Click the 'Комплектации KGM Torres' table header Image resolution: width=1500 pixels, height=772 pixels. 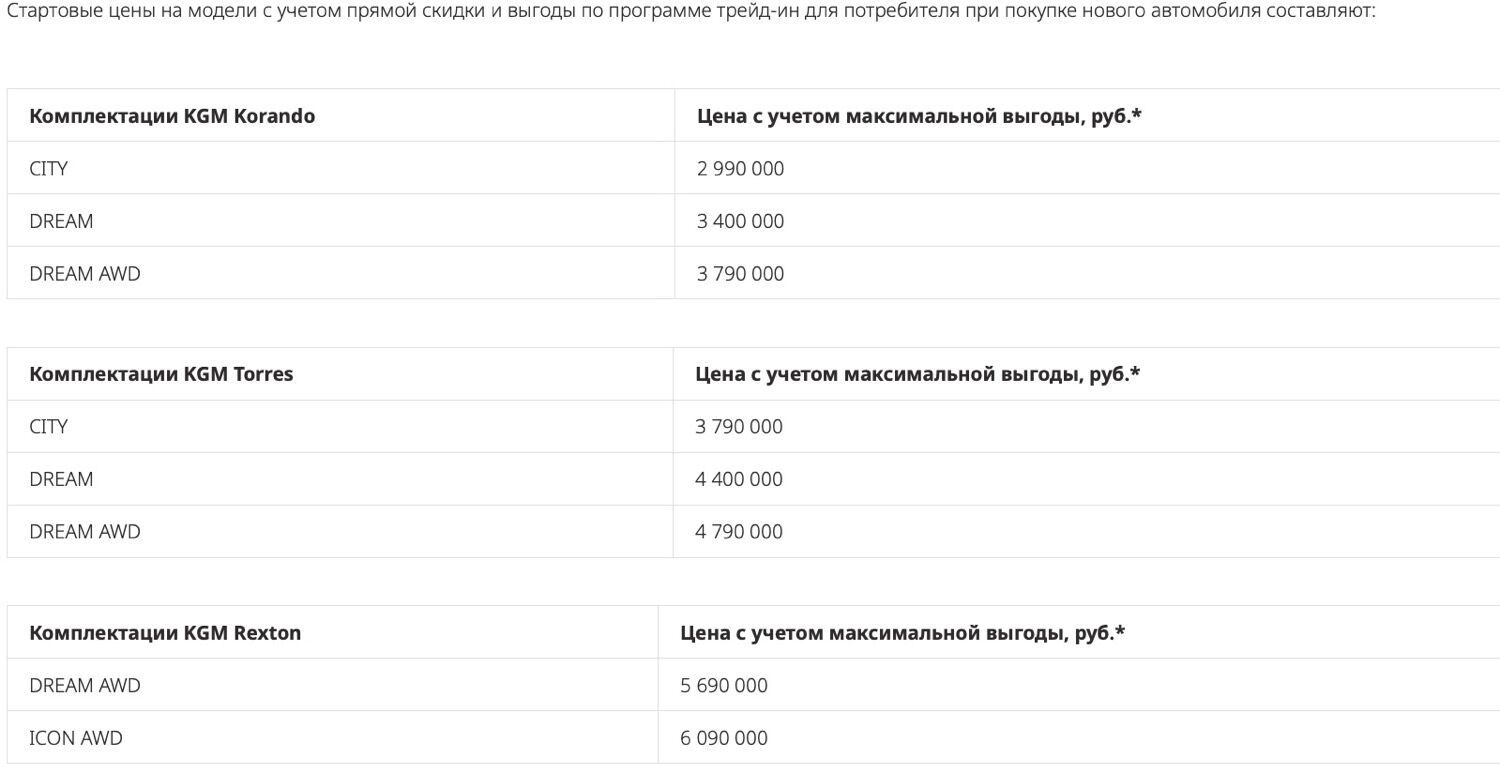[161, 374]
